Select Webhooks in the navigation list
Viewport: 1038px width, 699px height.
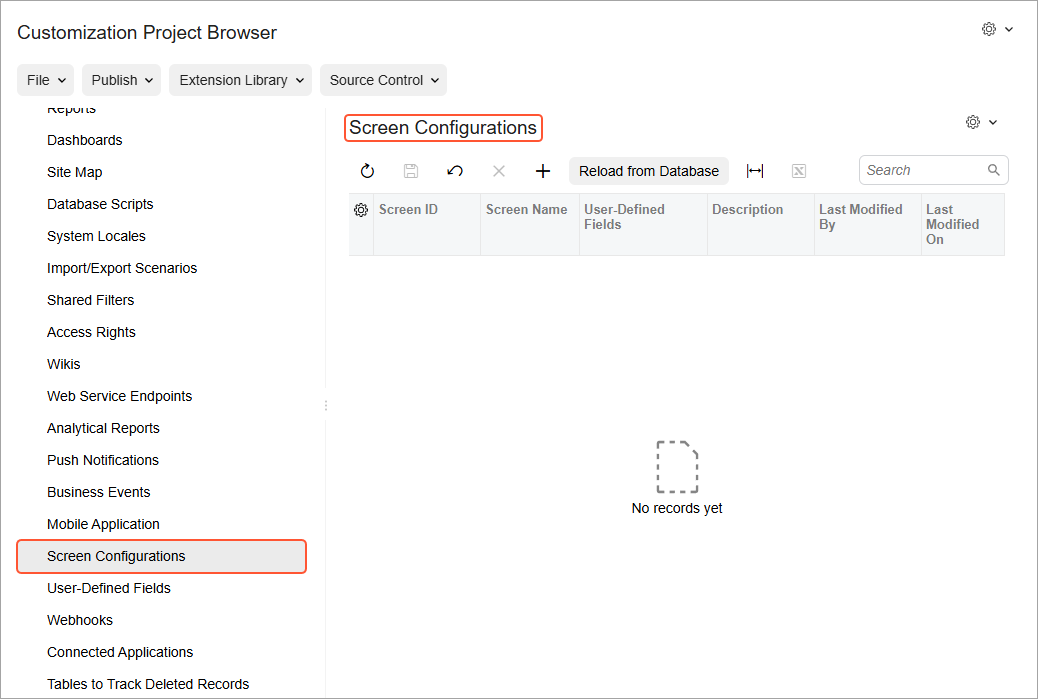coord(80,620)
